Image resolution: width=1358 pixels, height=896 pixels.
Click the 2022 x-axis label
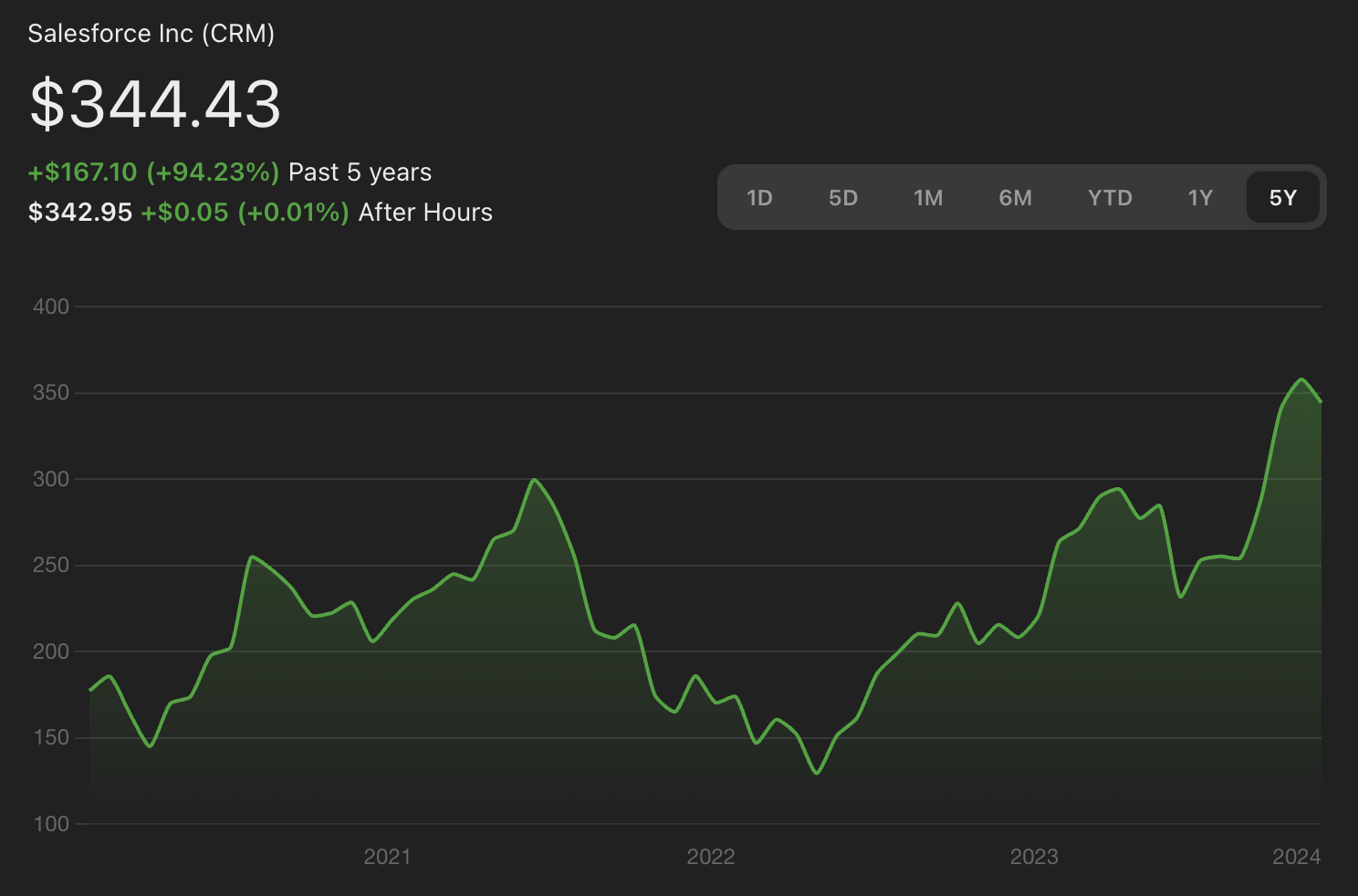pos(711,857)
